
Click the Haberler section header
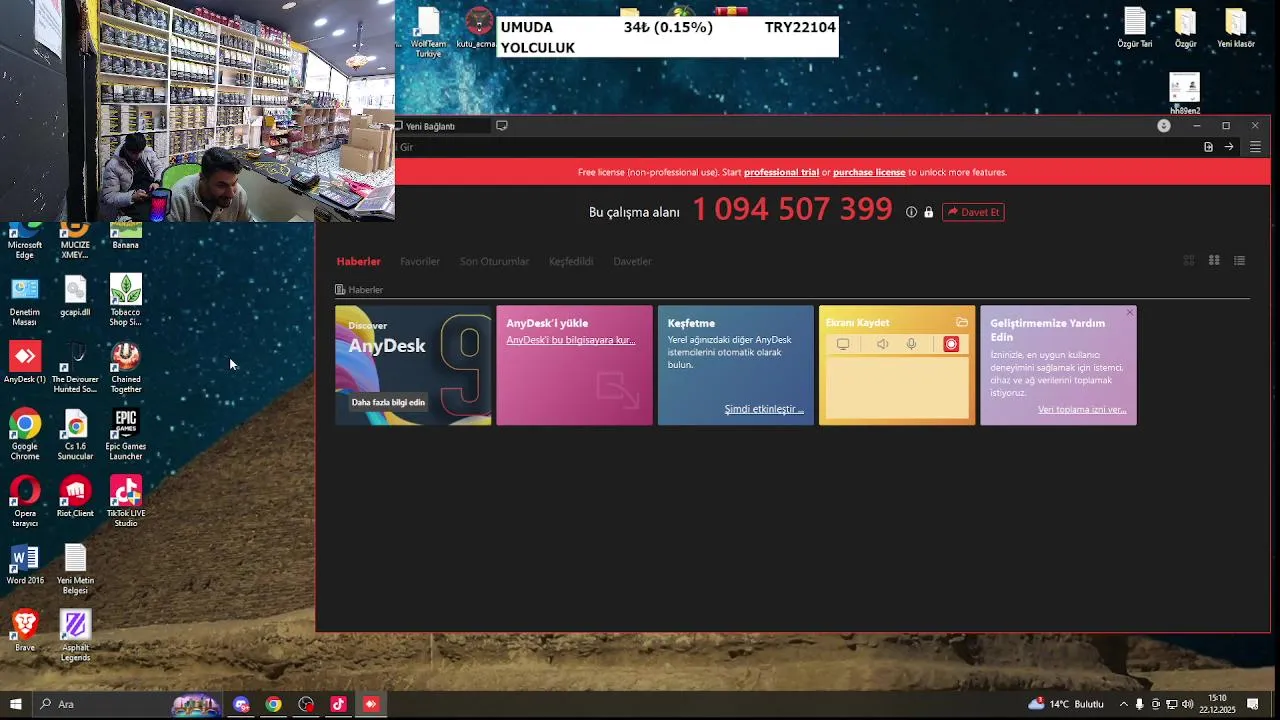coord(359,290)
